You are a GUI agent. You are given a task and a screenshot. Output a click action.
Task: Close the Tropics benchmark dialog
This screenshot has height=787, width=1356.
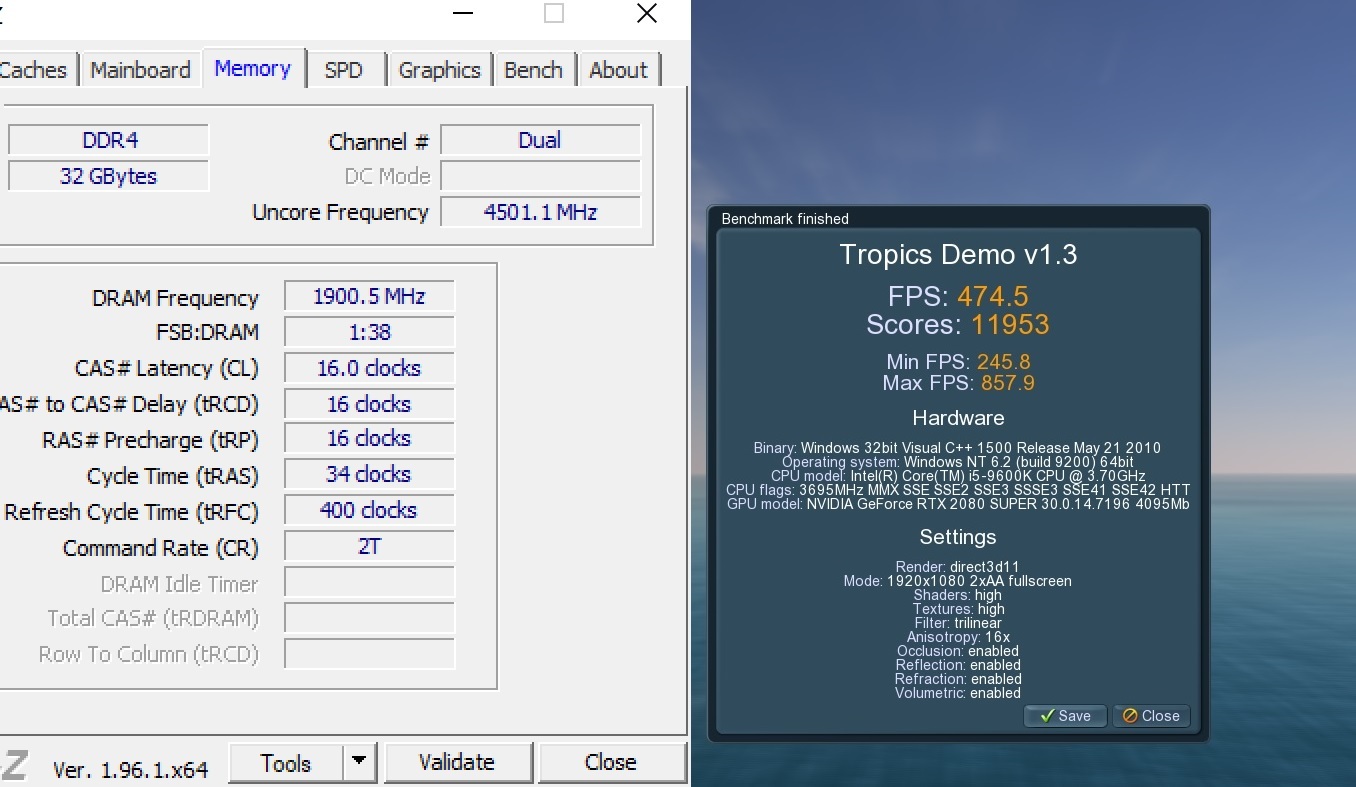tap(1151, 716)
